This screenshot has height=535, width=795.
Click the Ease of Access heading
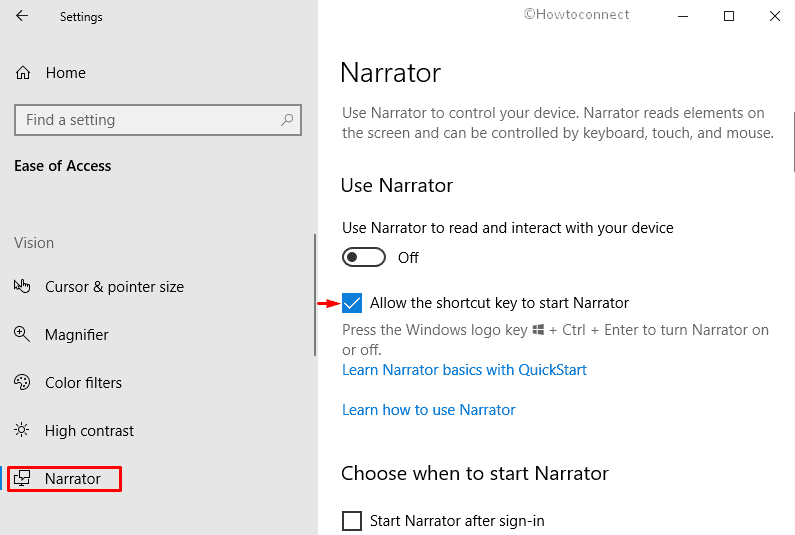[62, 166]
